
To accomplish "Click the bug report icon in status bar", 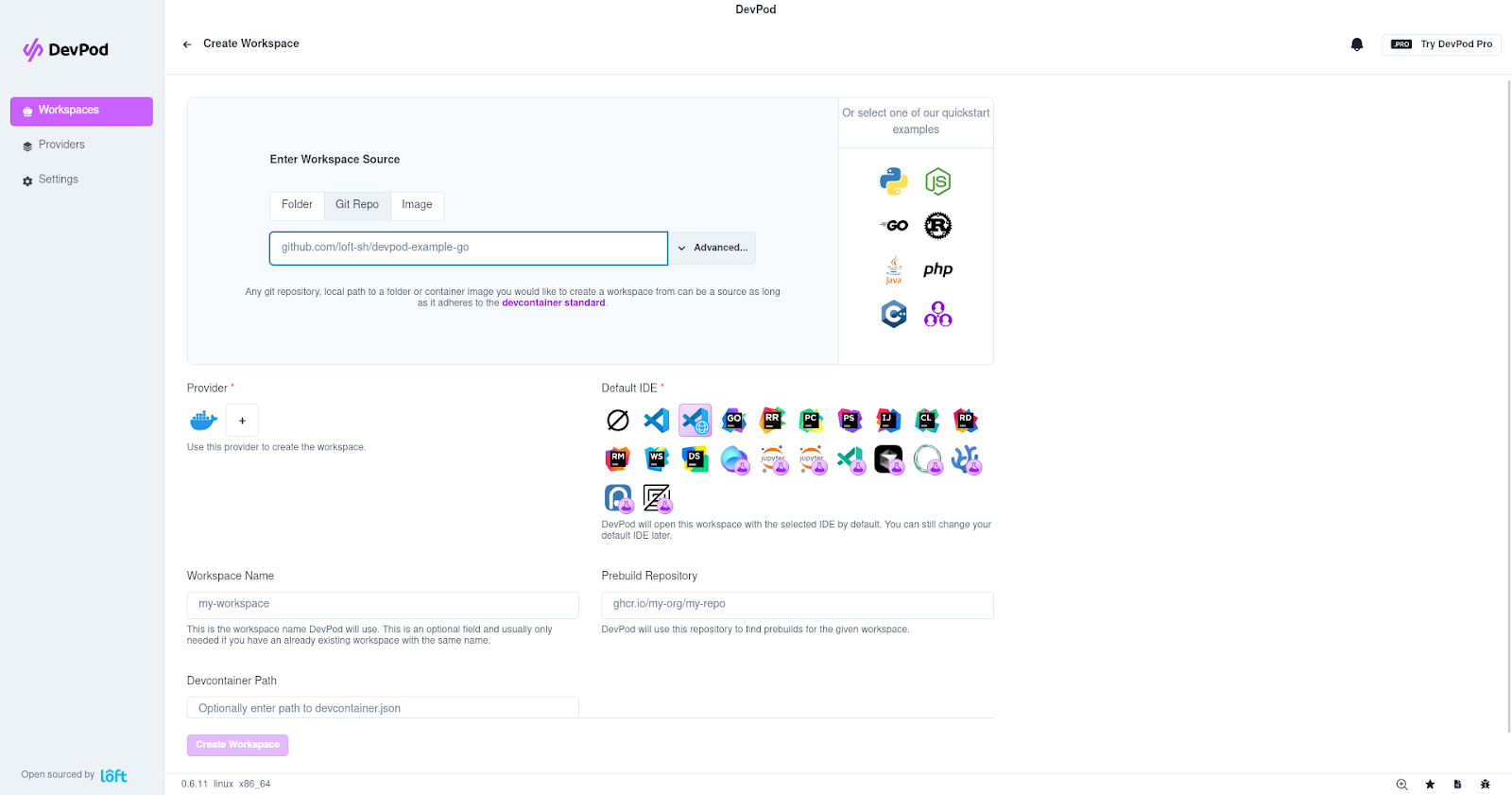I will coord(1486,785).
